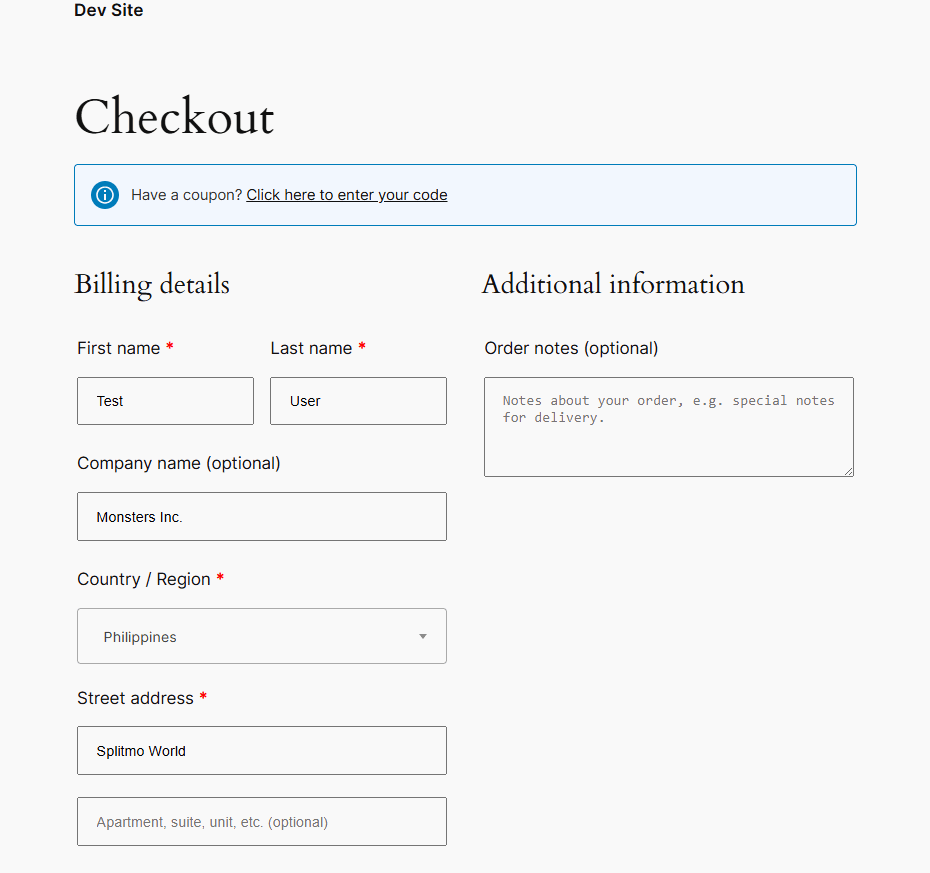Open the Dev Site home link
The width and height of the screenshot is (930, 873).
tap(108, 11)
